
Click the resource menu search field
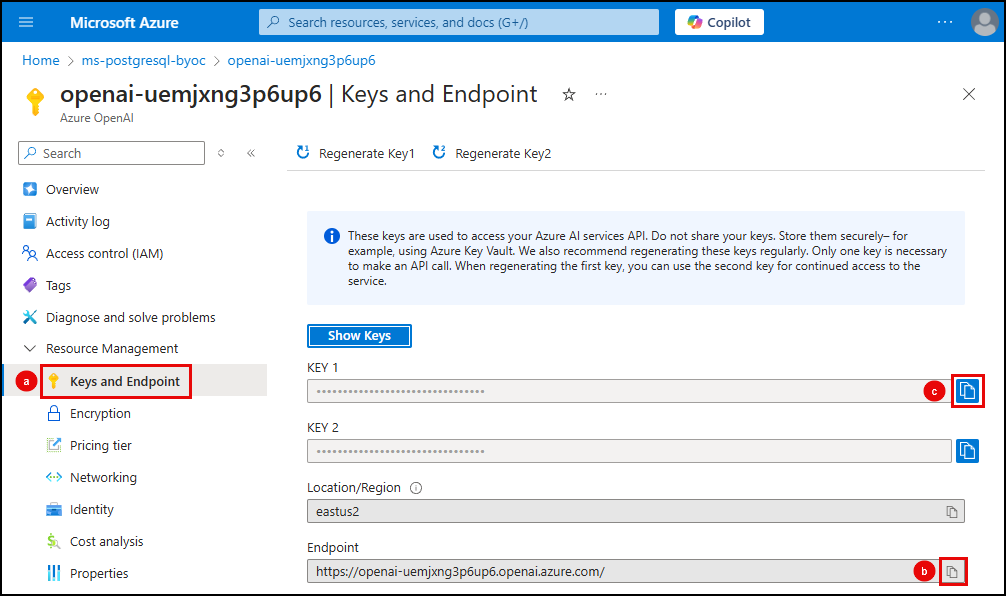point(112,153)
